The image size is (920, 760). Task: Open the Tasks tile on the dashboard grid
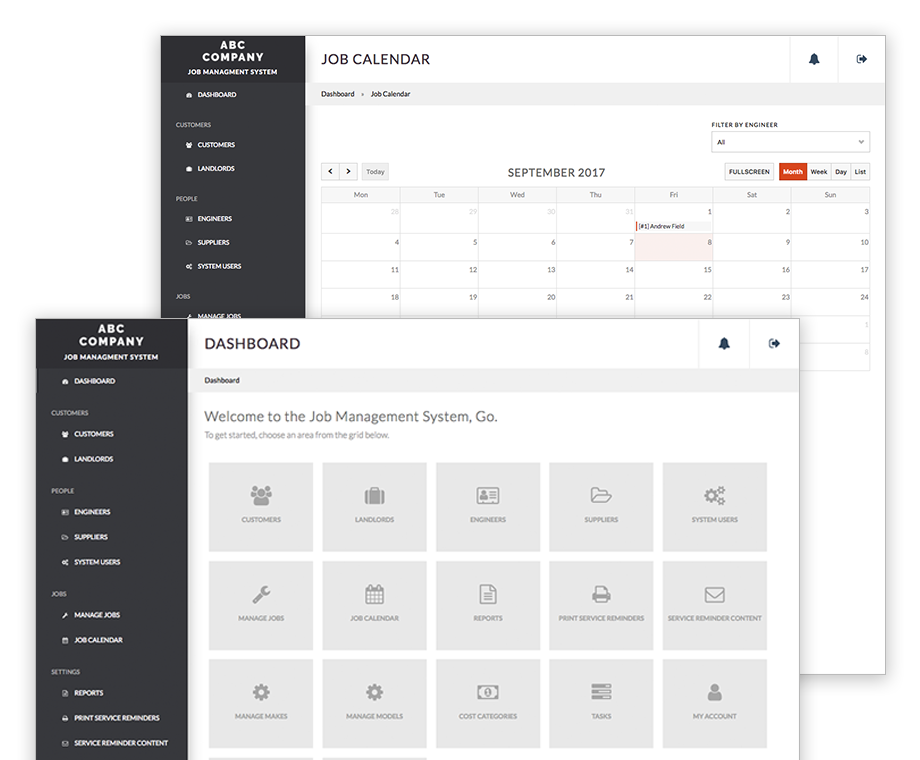601,703
